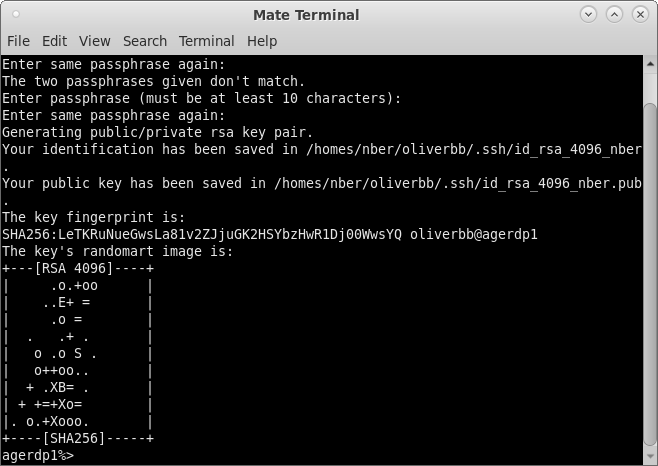This screenshot has width=658, height=466.
Task: Click the vertical scrollbar thumb
Action: (649, 270)
